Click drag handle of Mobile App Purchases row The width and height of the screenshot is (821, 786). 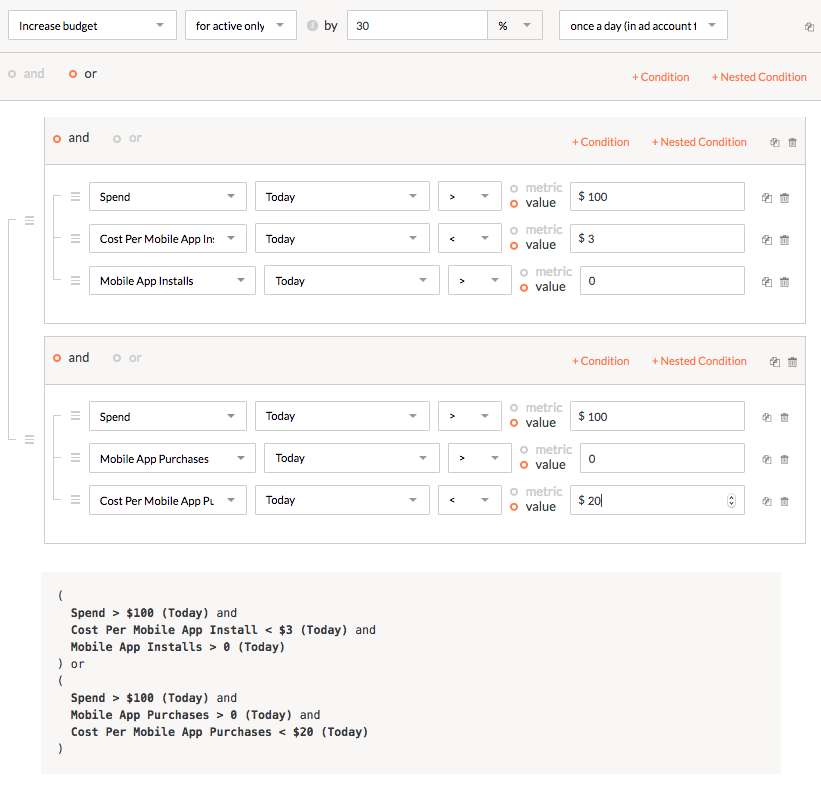tap(75, 458)
